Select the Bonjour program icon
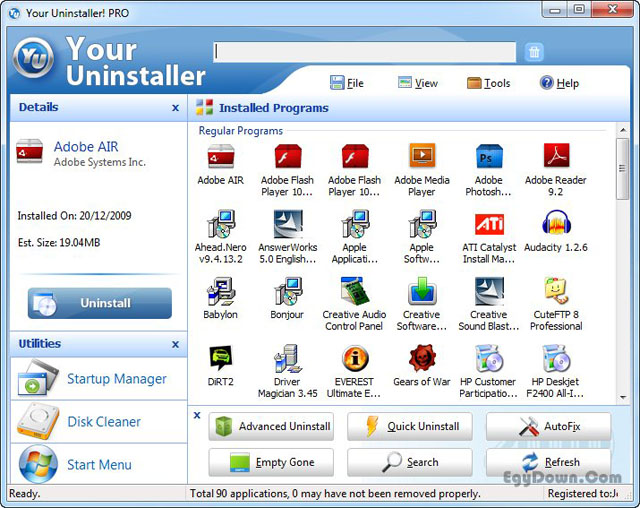The width and height of the screenshot is (640, 508). point(287,291)
